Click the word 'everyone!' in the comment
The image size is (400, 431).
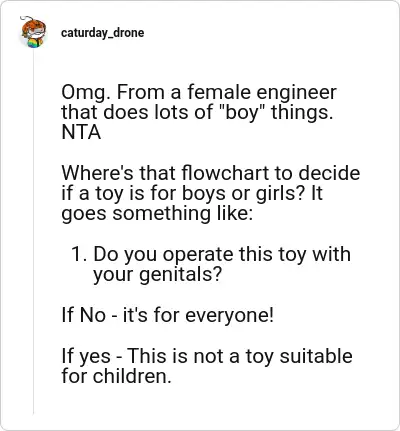point(230,316)
